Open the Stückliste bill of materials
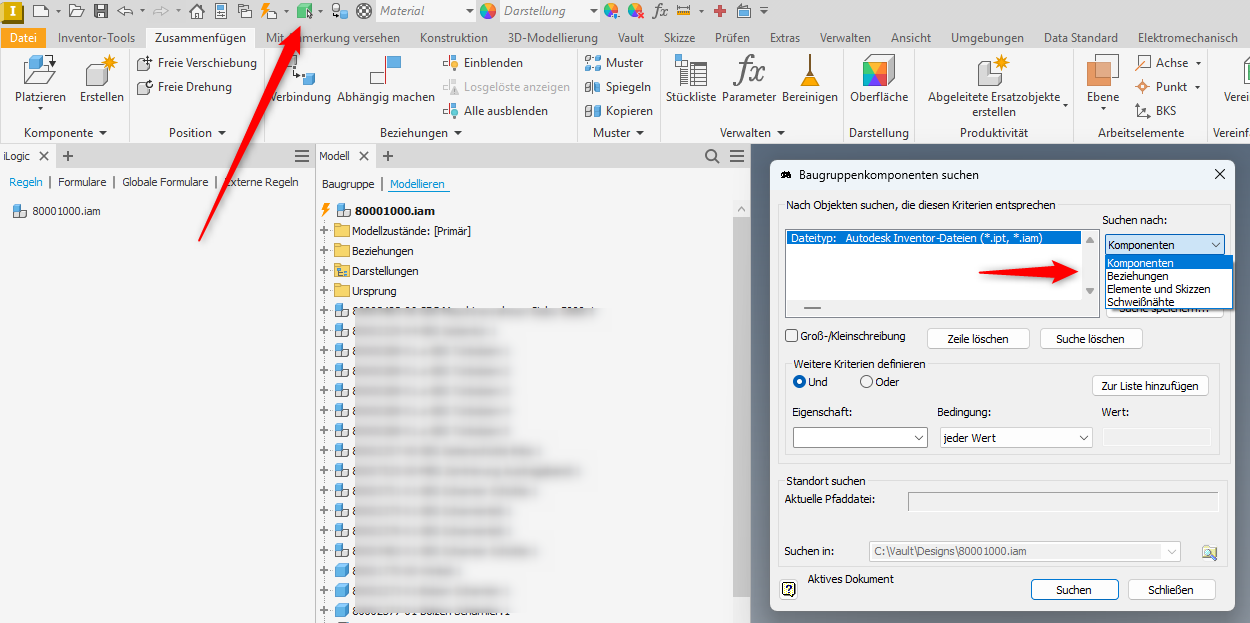The width and height of the screenshot is (1250, 623). click(691, 80)
